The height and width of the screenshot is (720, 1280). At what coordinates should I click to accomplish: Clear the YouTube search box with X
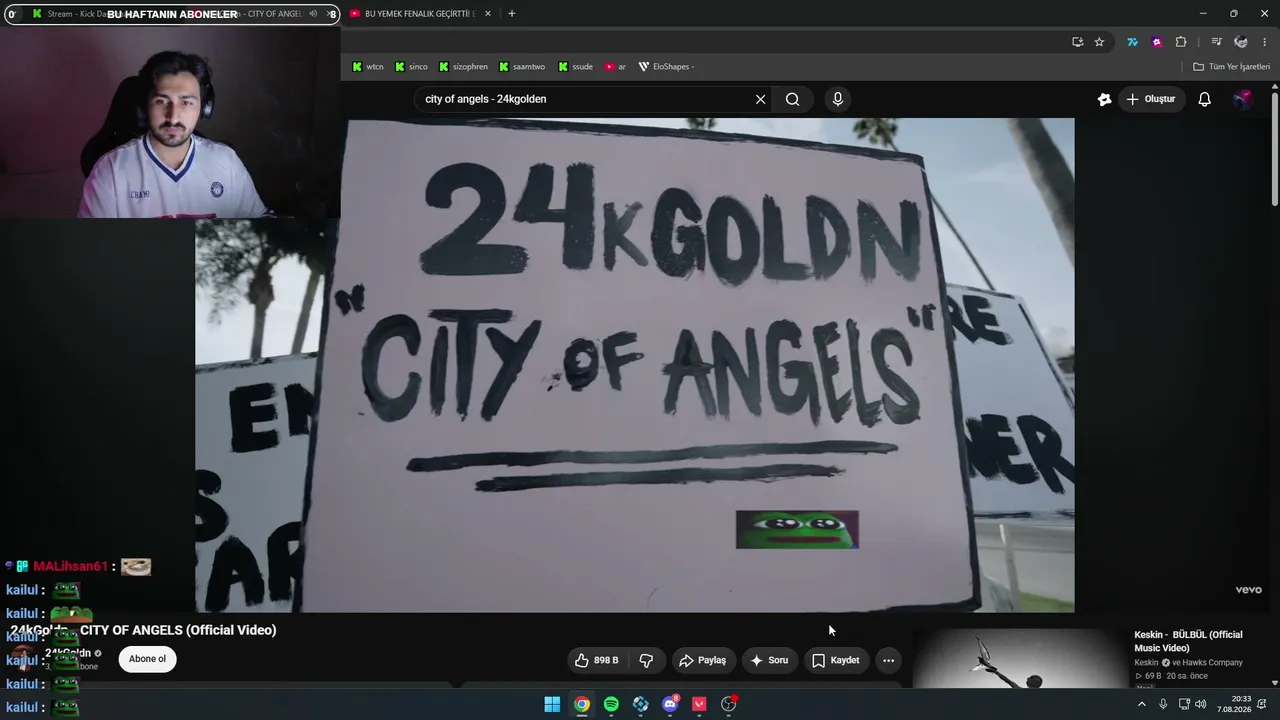760,99
